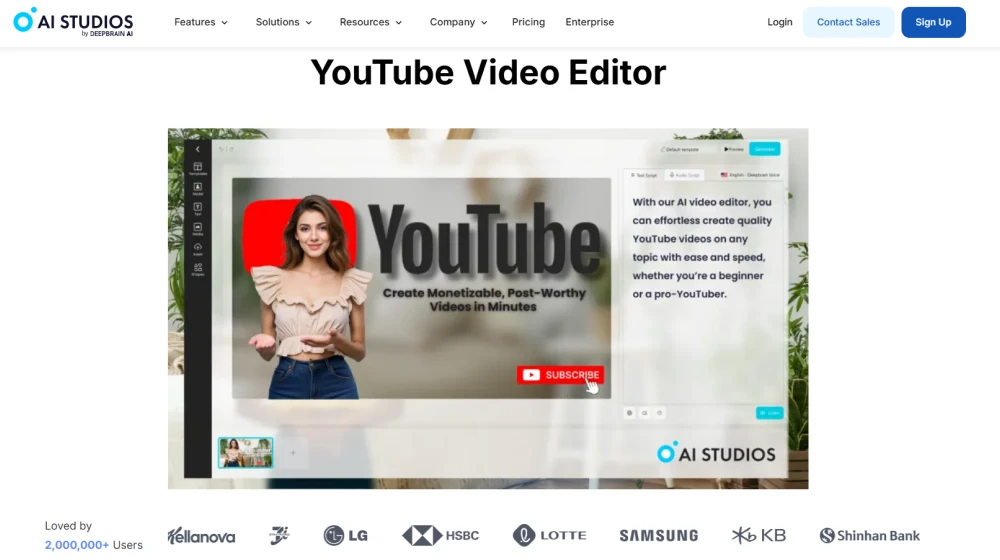Click the Shinhan Bank logo
Image resolution: width=1000 pixels, height=560 pixels.
pyautogui.click(x=870, y=536)
